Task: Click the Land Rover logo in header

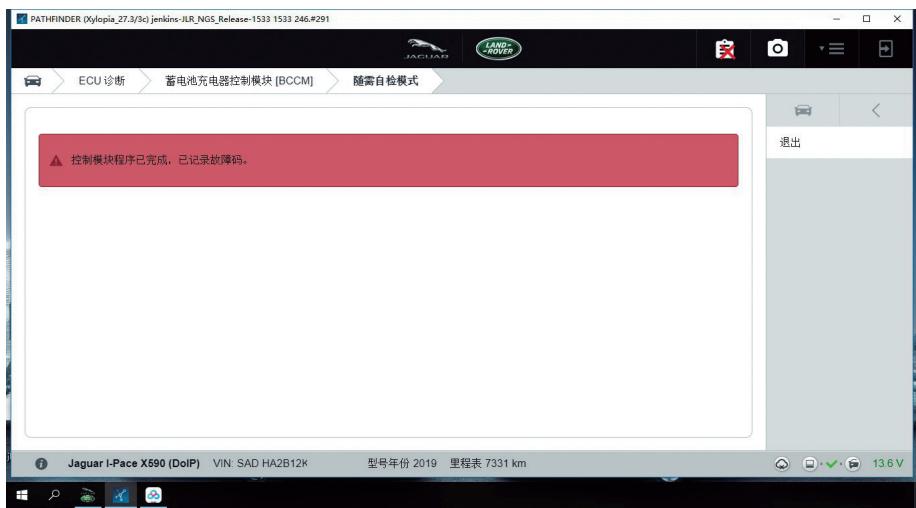Action: pyautogui.click(x=497, y=49)
